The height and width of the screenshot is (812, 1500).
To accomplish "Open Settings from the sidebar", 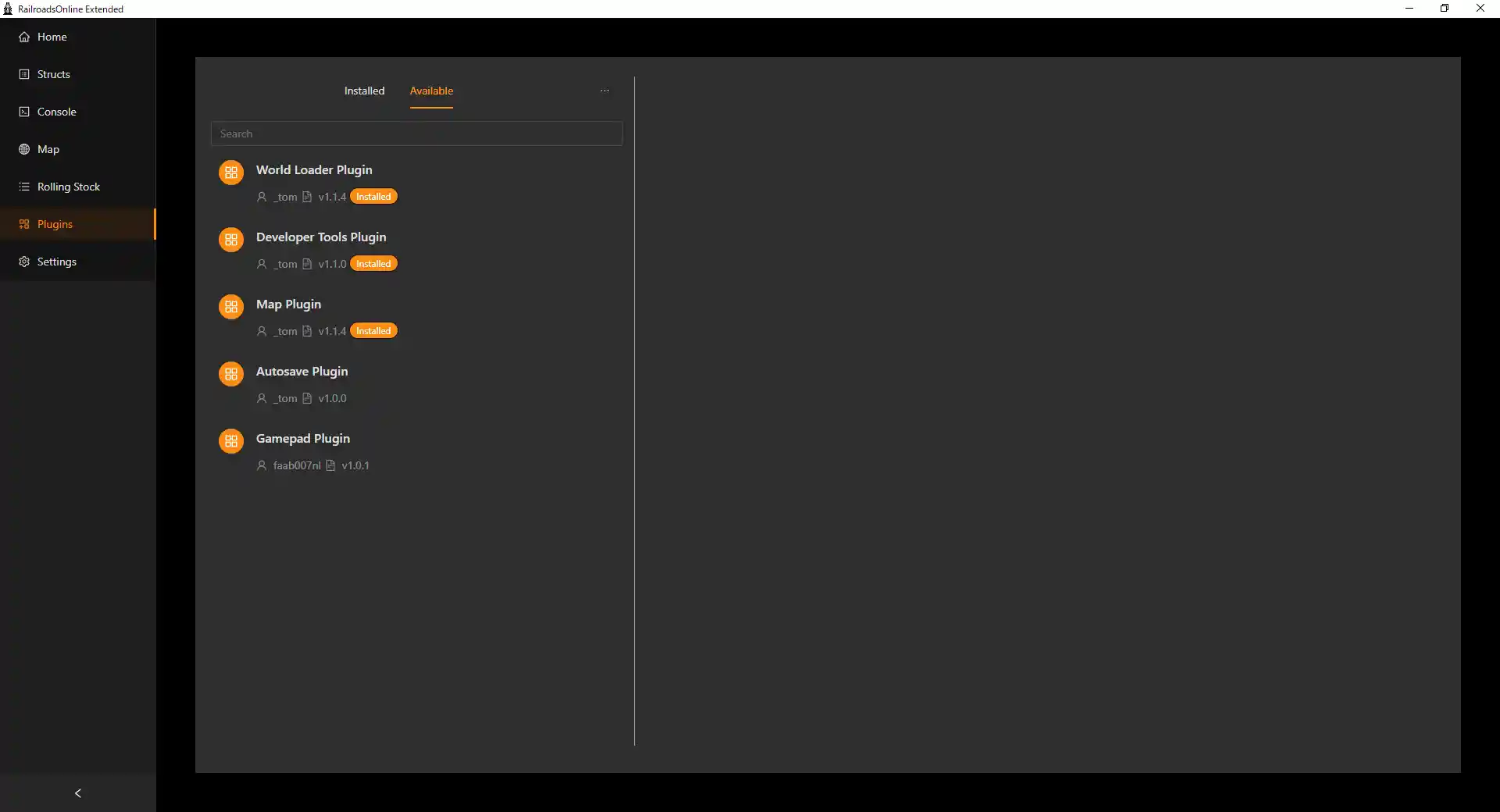I will (77, 262).
